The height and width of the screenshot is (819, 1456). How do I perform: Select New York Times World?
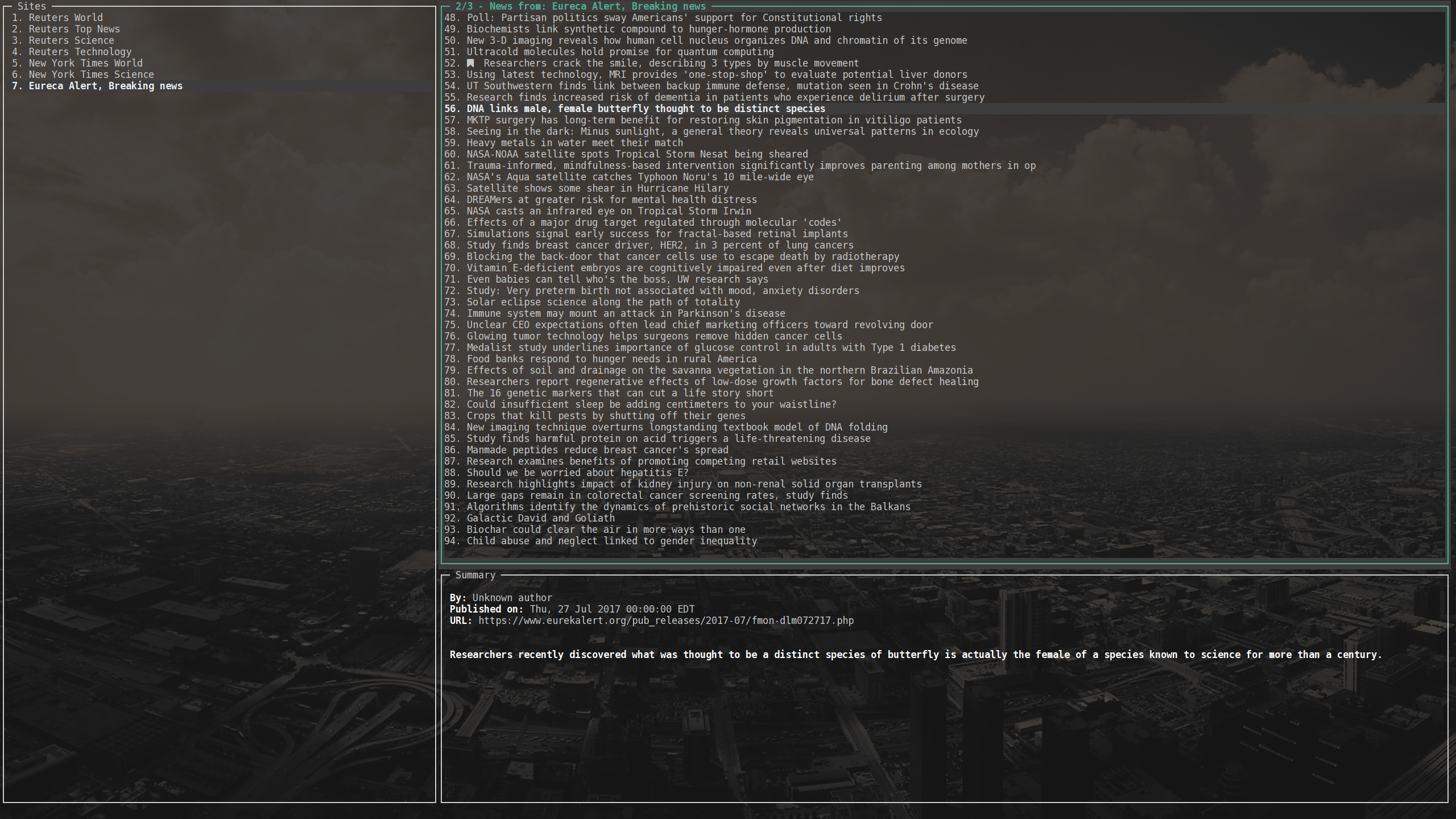85,63
